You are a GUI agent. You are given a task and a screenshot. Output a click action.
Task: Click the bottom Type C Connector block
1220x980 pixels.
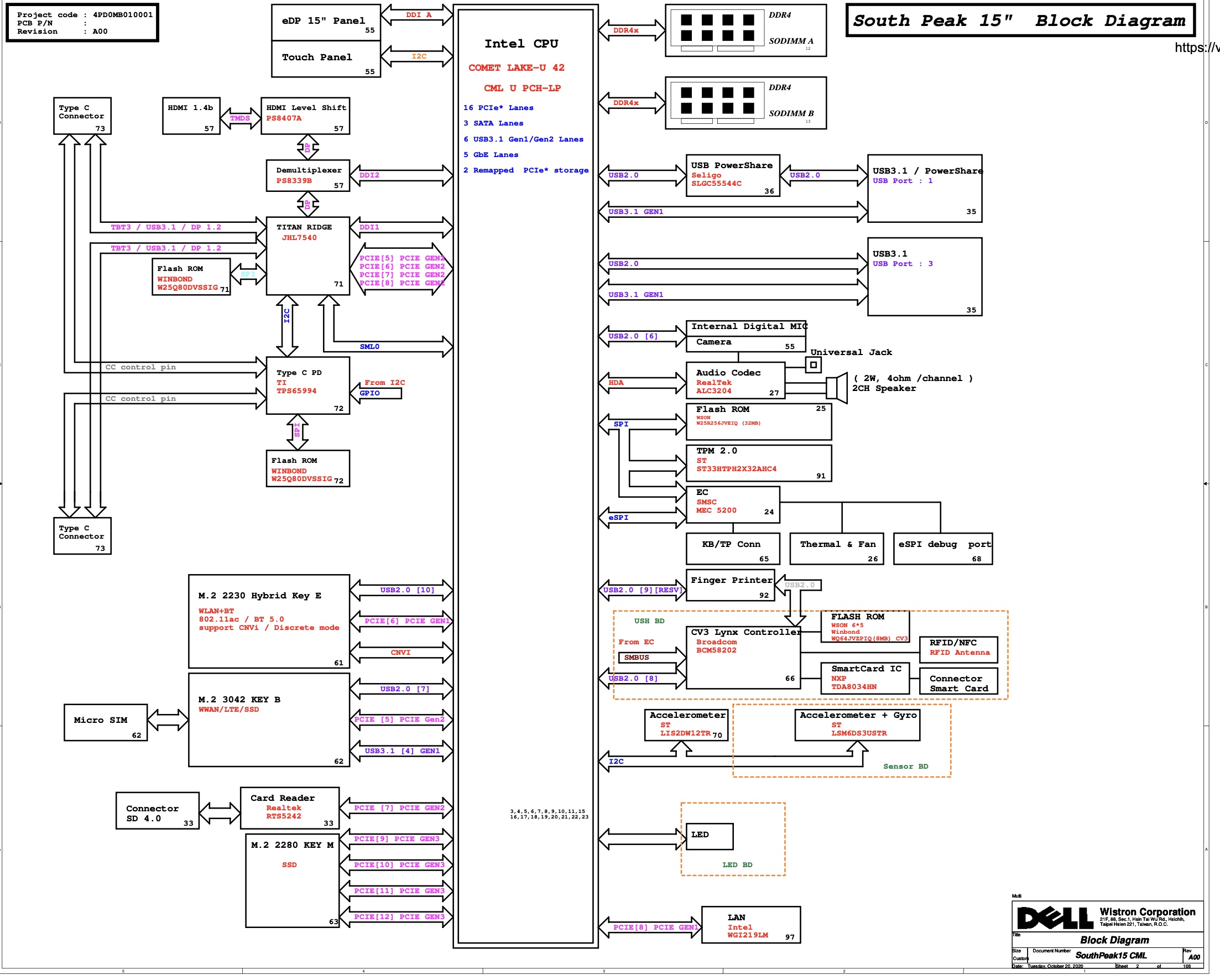point(82,536)
